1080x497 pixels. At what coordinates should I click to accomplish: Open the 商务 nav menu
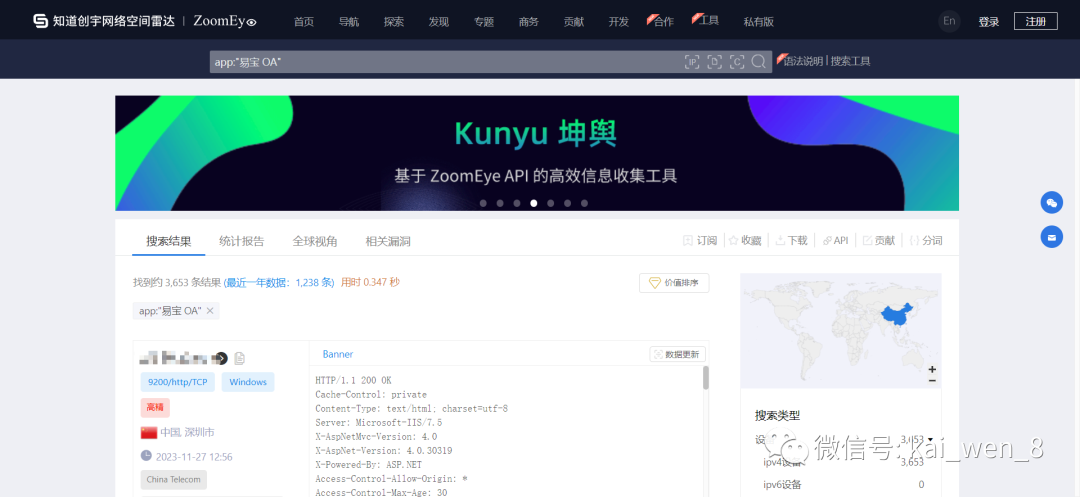click(529, 21)
